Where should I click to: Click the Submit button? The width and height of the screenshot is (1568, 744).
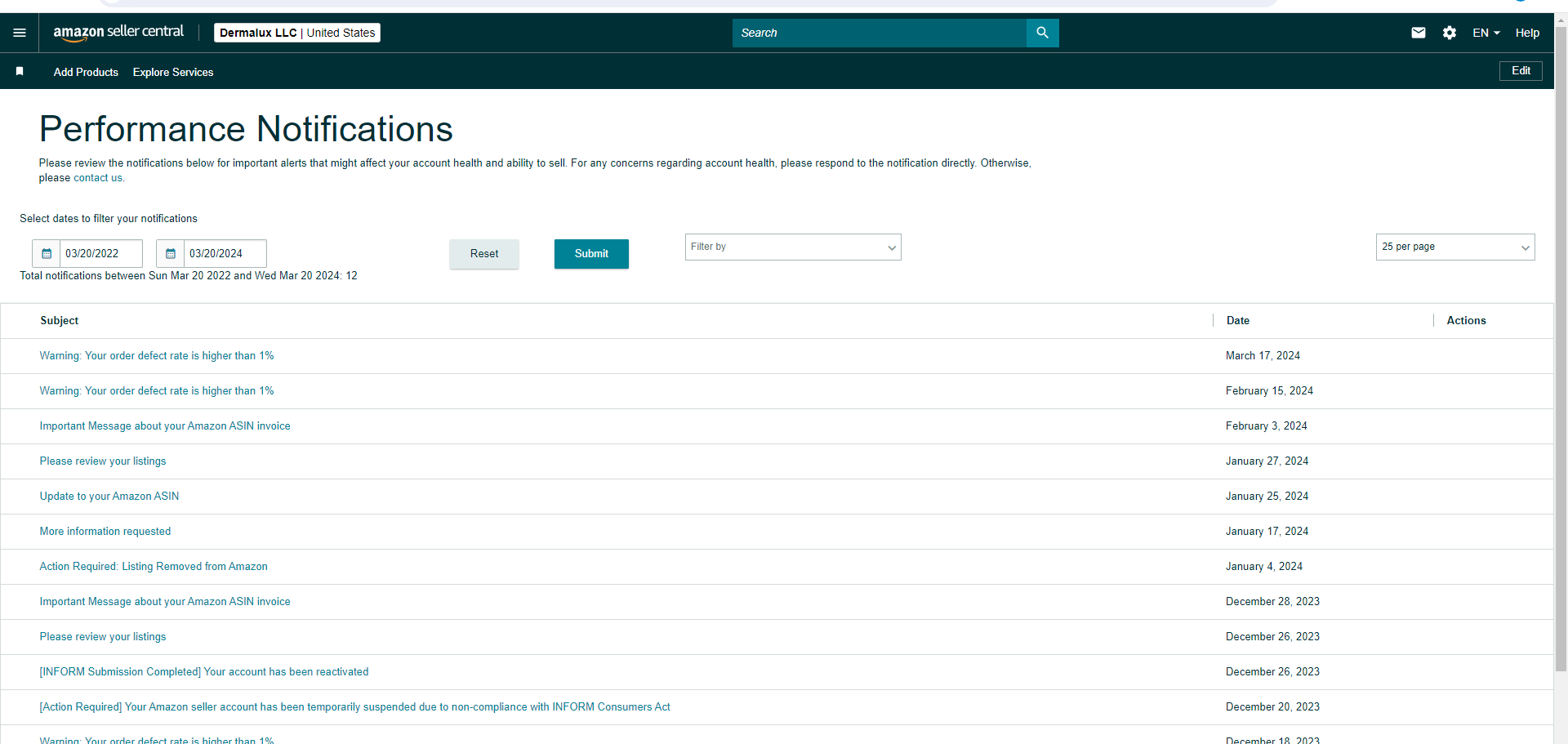591,254
